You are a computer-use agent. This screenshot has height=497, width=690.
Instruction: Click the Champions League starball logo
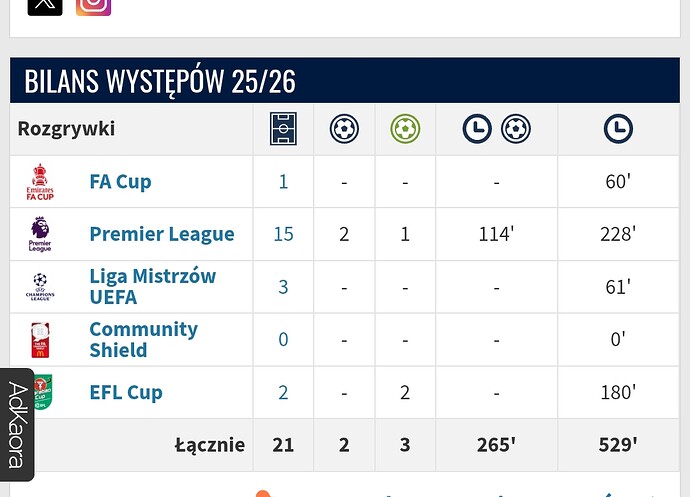[x=41, y=287]
